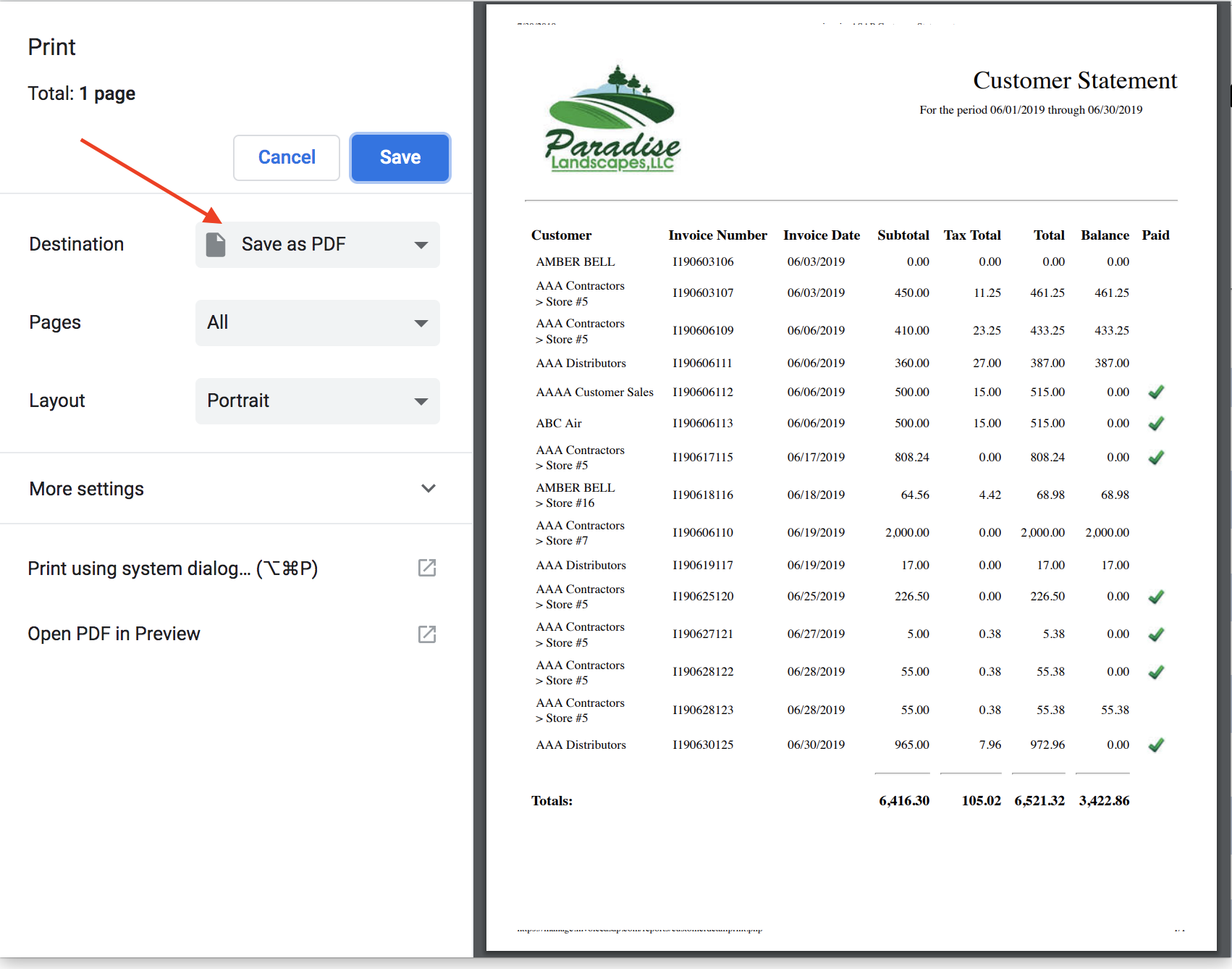Click the PDF document icon beside Save as PDF
Viewport: 1232px width, 969px height.
click(x=216, y=244)
